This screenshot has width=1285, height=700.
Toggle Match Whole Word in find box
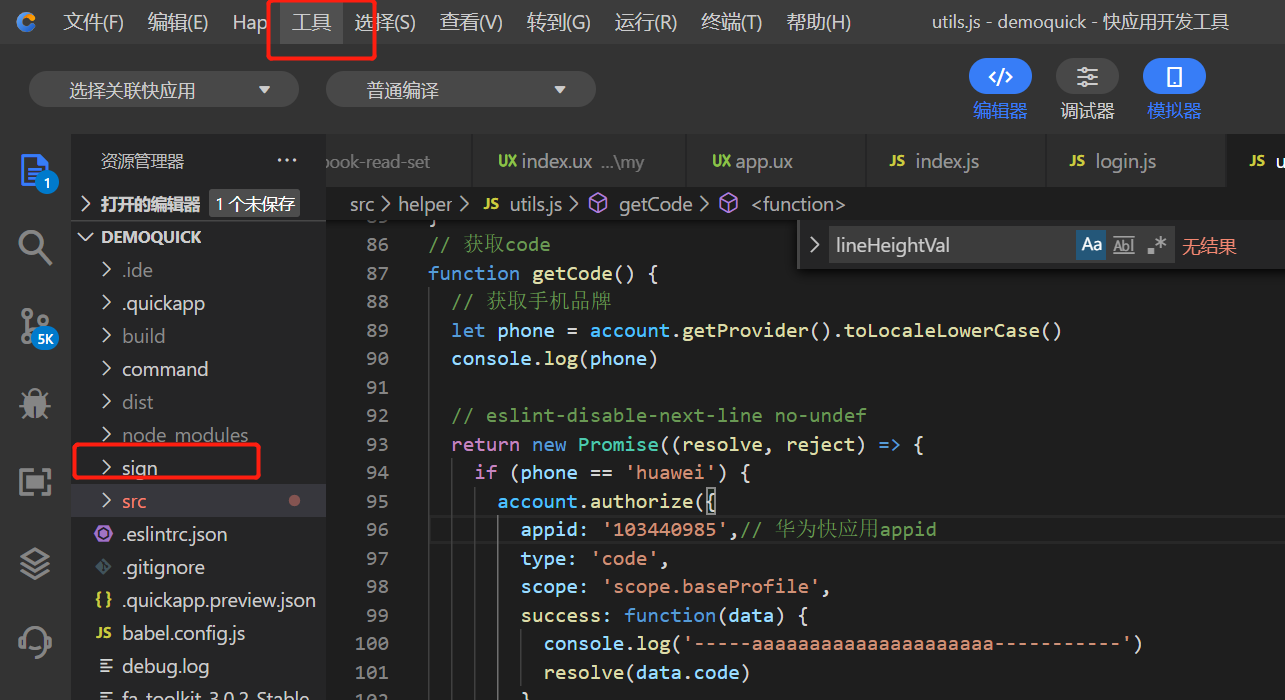click(x=1124, y=245)
